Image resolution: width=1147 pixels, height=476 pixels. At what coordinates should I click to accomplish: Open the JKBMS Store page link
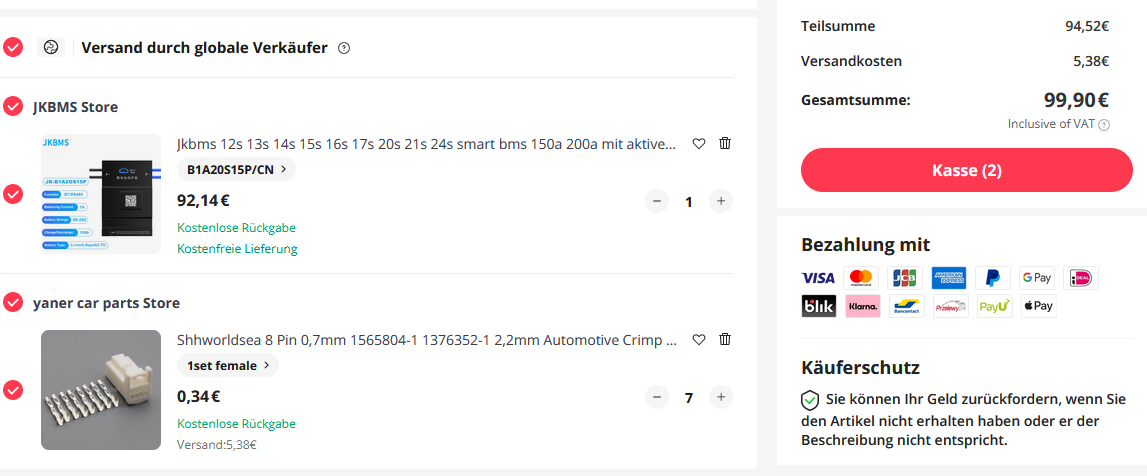point(75,107)
